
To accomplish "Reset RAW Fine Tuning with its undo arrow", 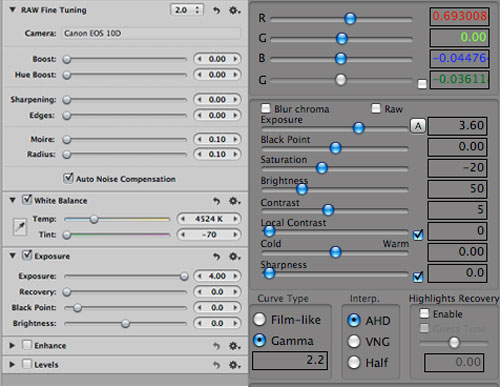I will [x=216, y=10].
